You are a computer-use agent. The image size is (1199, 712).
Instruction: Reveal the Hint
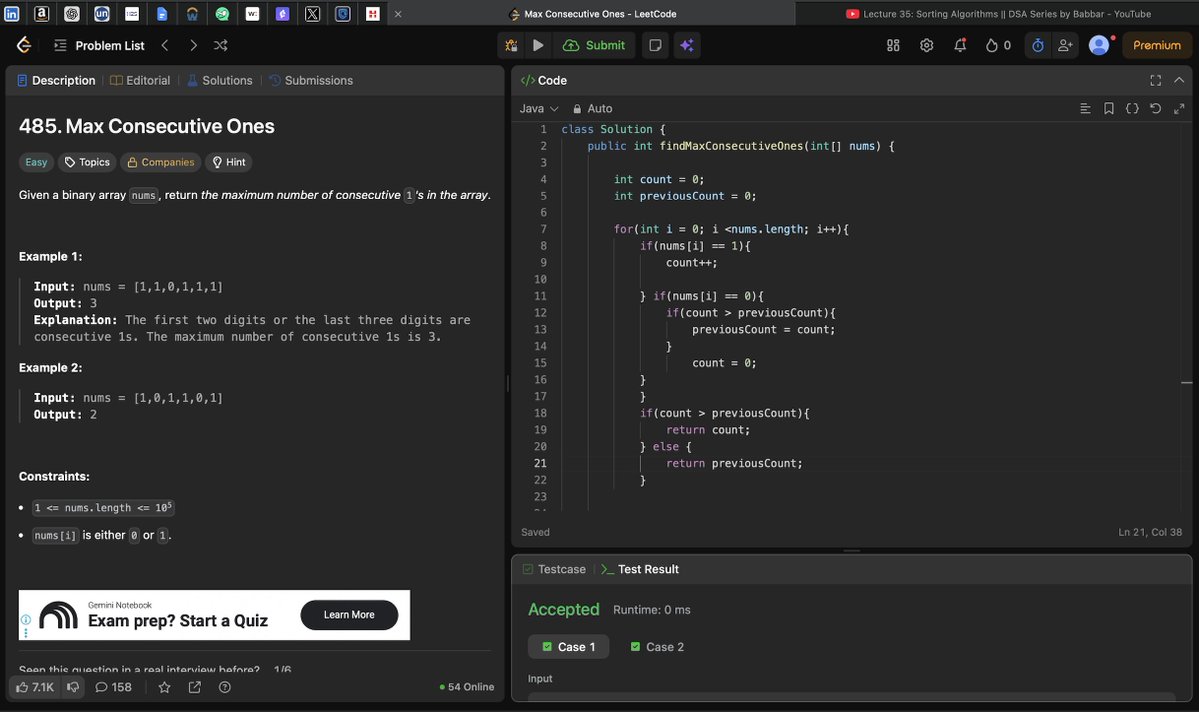(x=229, y=162)
